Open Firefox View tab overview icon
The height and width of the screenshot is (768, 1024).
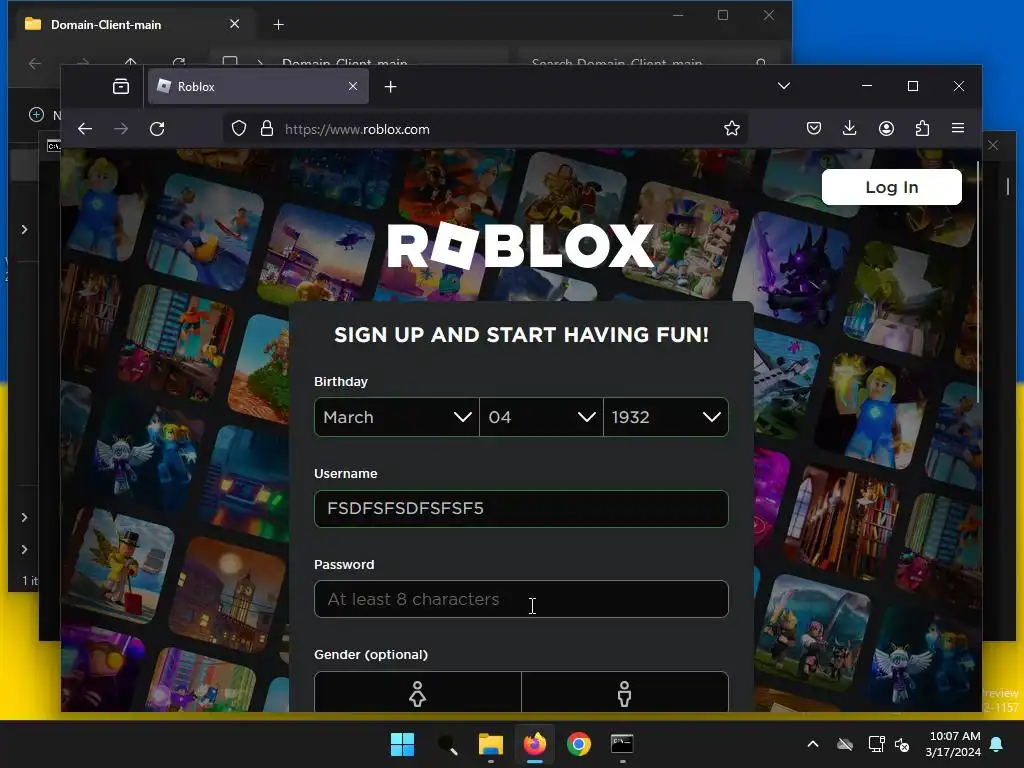point(121,86)
